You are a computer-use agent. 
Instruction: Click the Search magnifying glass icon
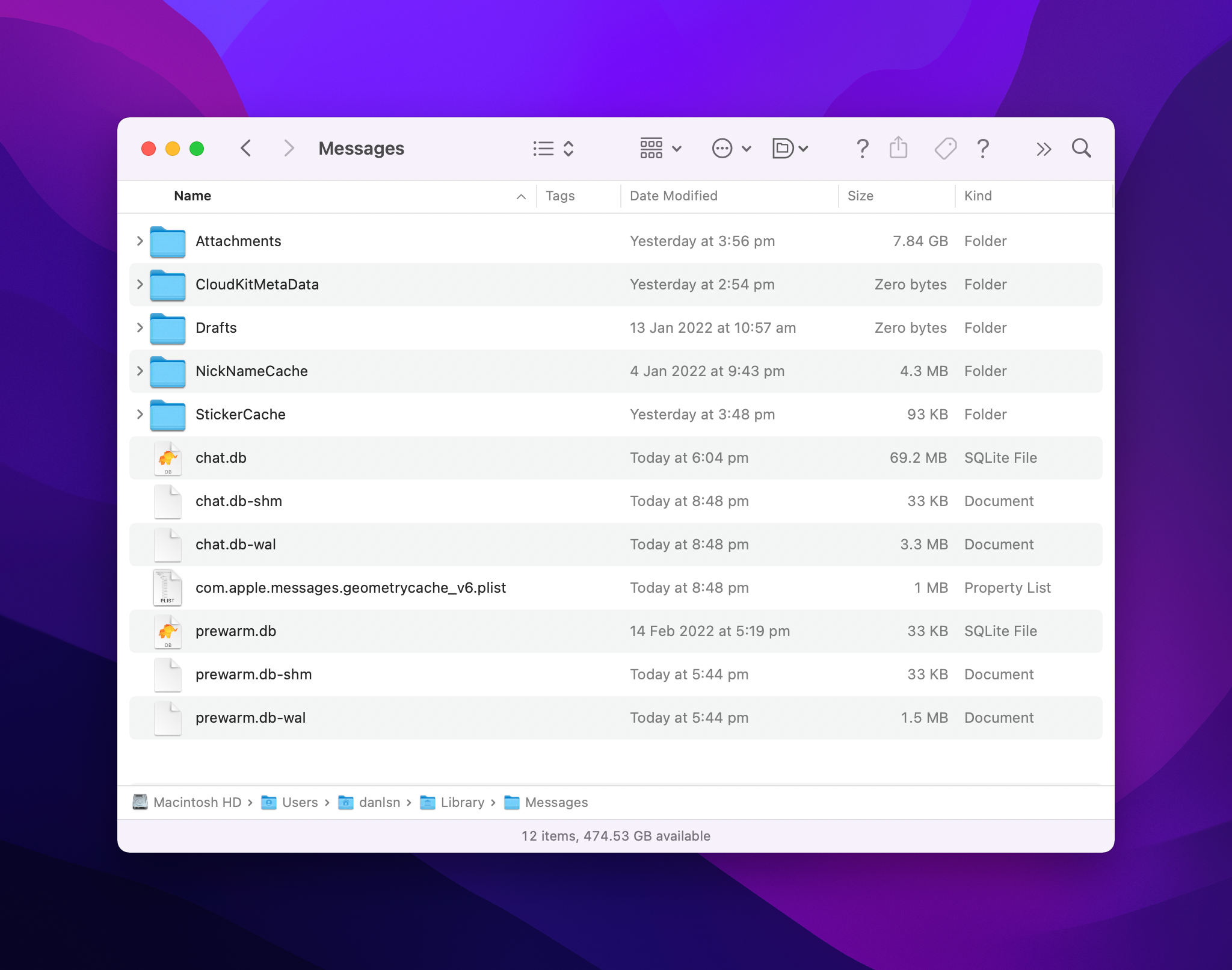pos(1081,148)
